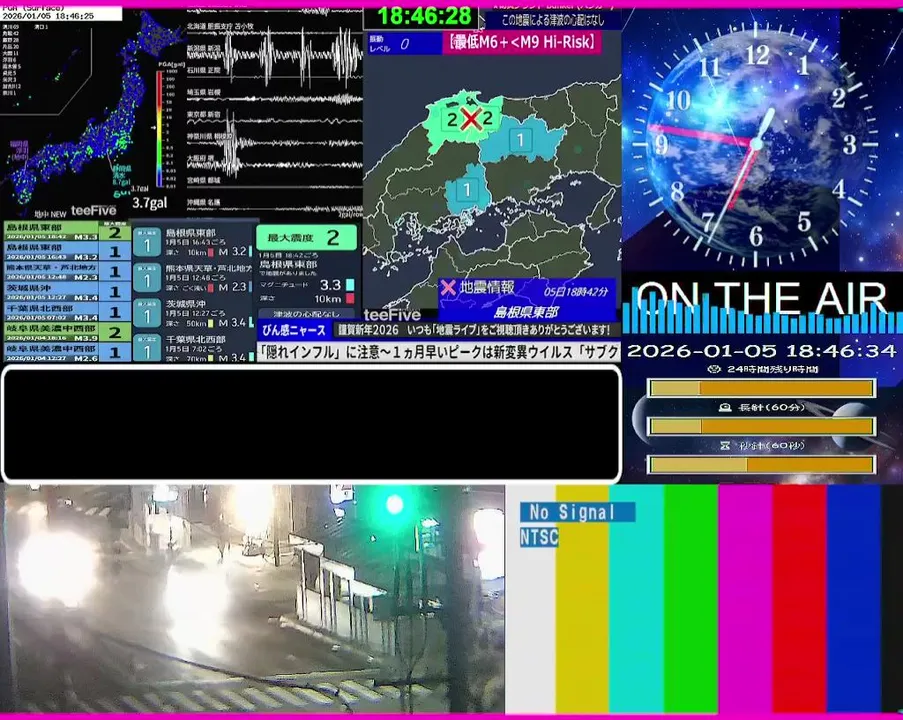903x720 pixels.
Task: Select the 岐阜県美濃中西部 M3.9 row
Action: pos(67,332)
